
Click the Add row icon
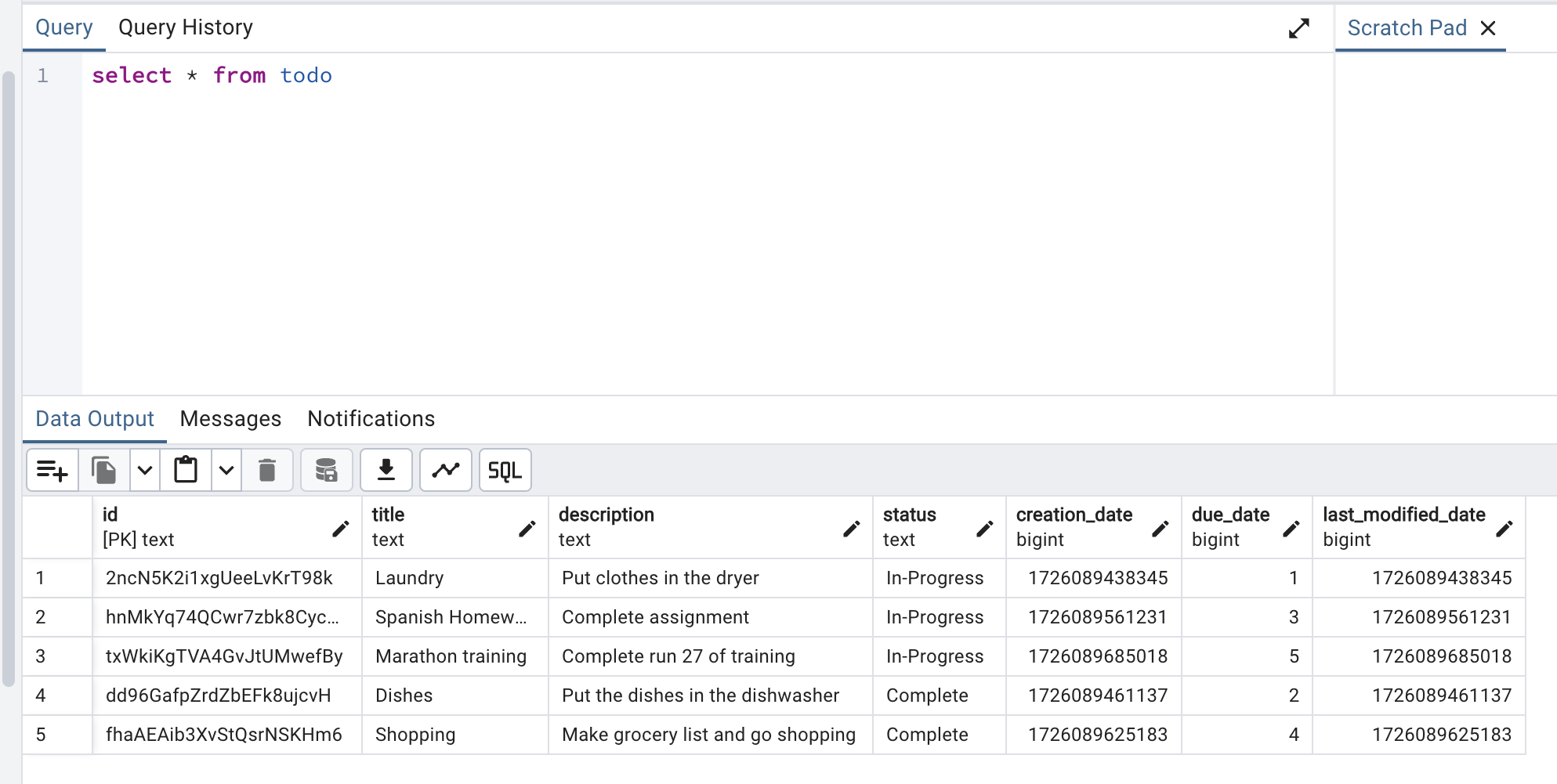pos(53,471)
